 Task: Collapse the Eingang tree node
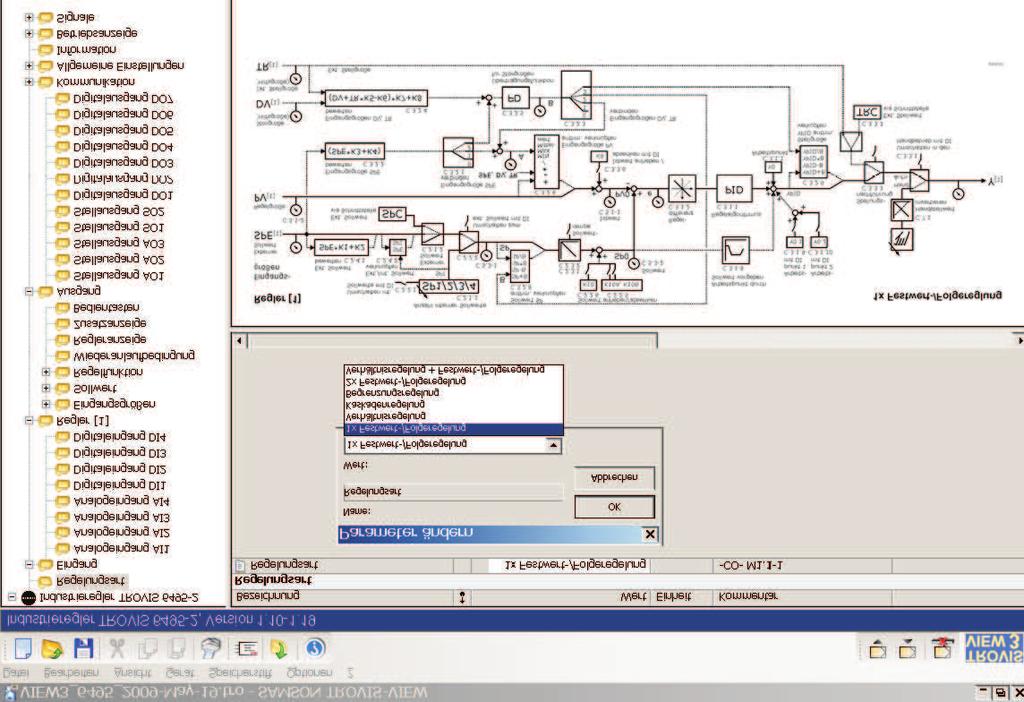click(x=29, y=564)
